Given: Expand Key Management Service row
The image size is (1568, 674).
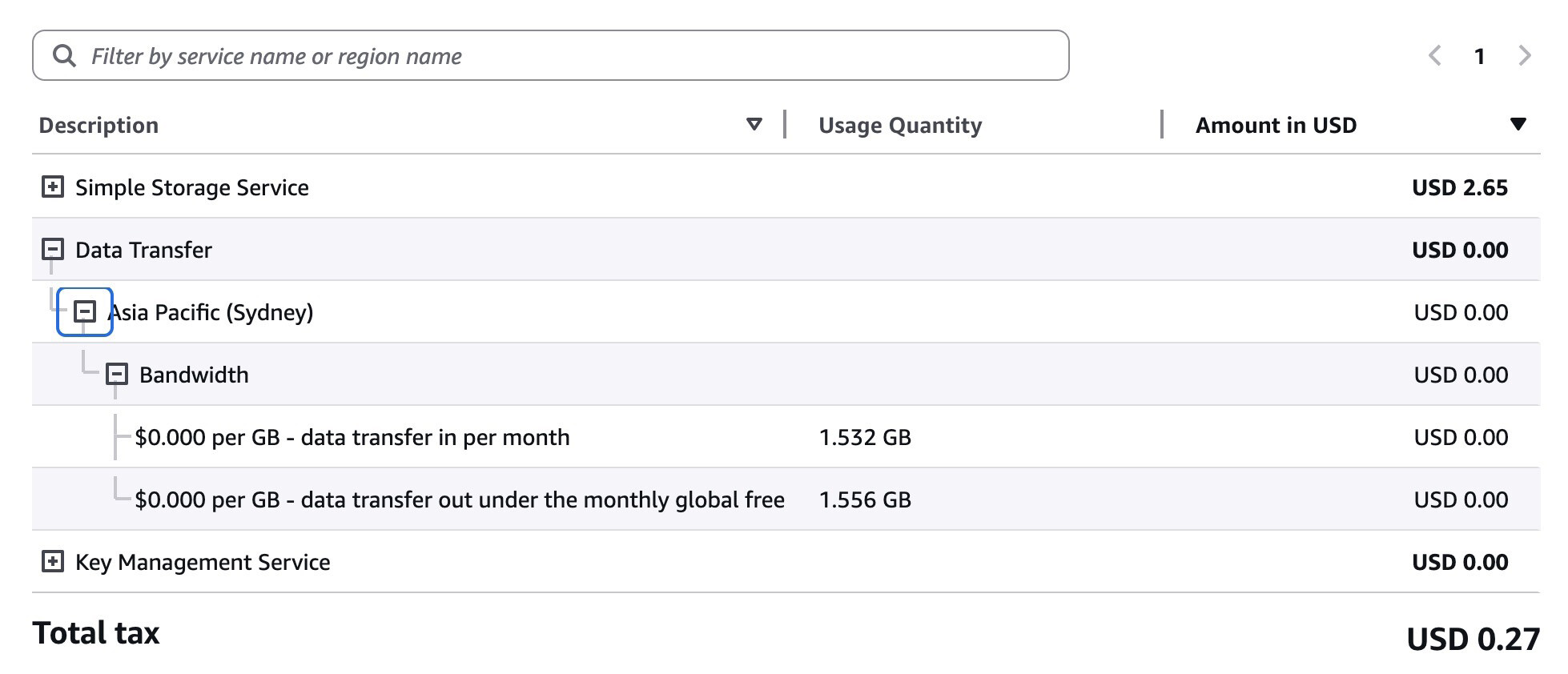Looking at the screenshot, I should pos(53,562).
